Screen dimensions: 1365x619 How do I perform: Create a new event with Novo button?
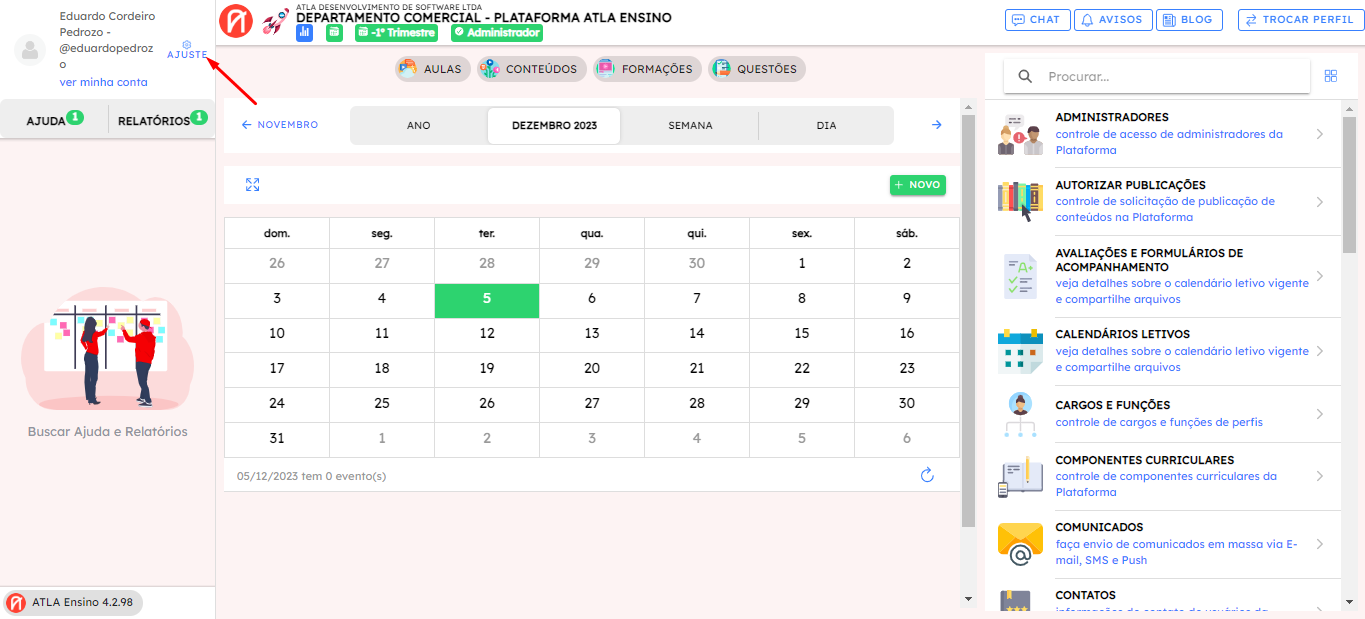[x=918, y=185]
